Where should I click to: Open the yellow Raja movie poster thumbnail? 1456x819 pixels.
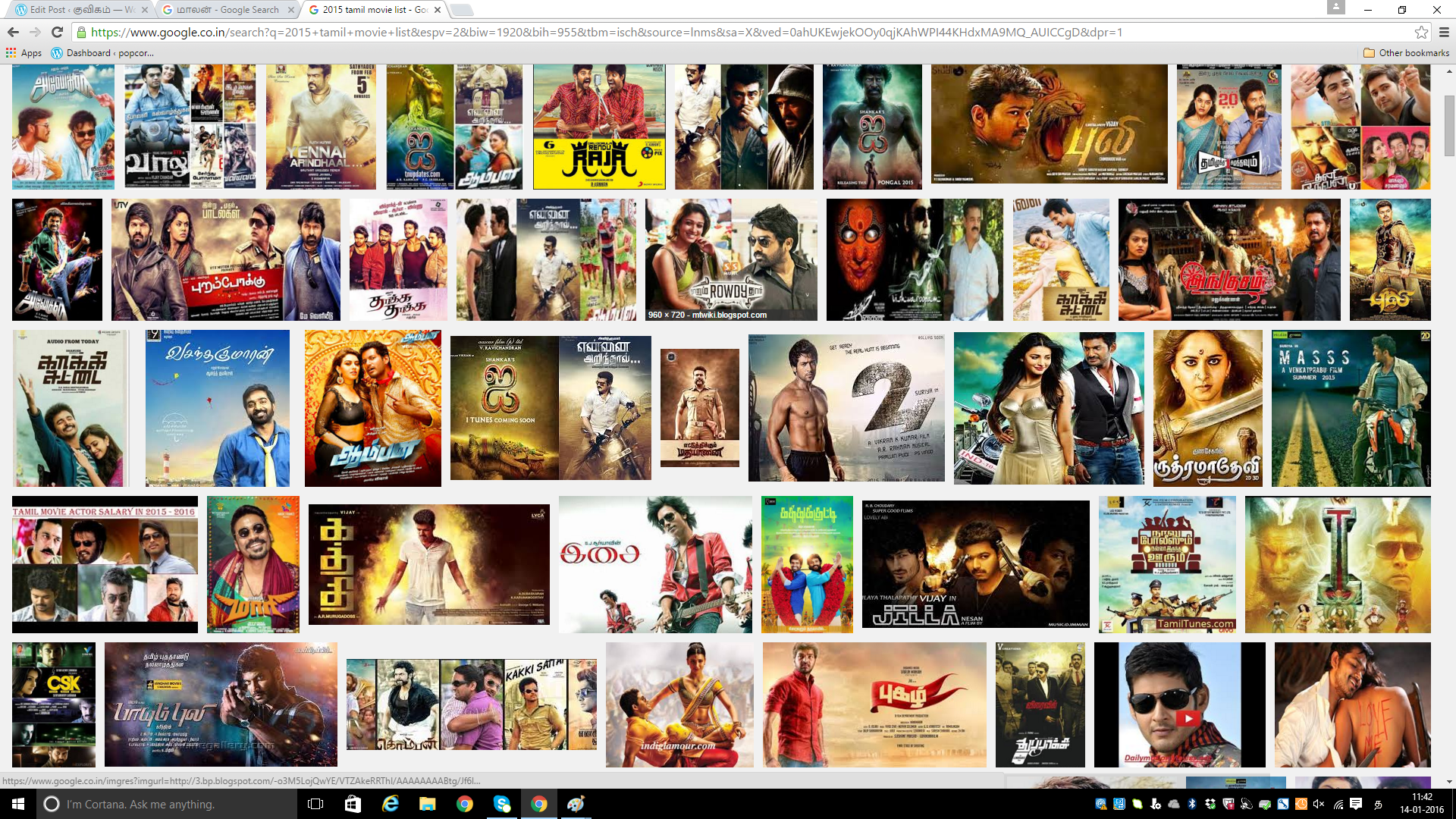point(599,127)
